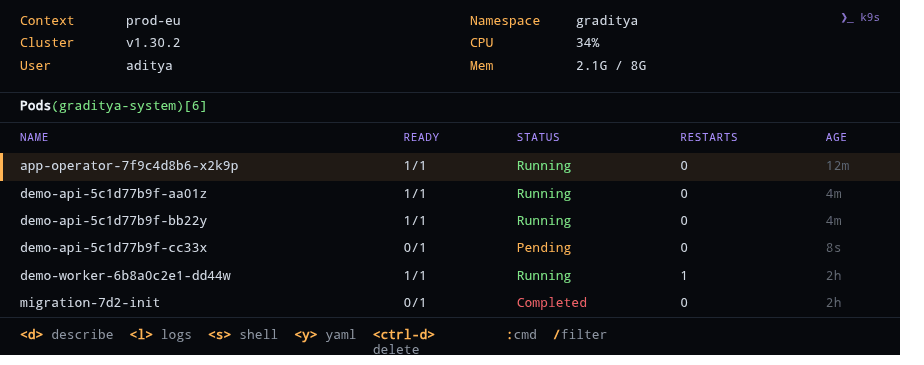Click the :cmd prompt hint
Viewport: 924px width, 365px height.
(522, 335)
